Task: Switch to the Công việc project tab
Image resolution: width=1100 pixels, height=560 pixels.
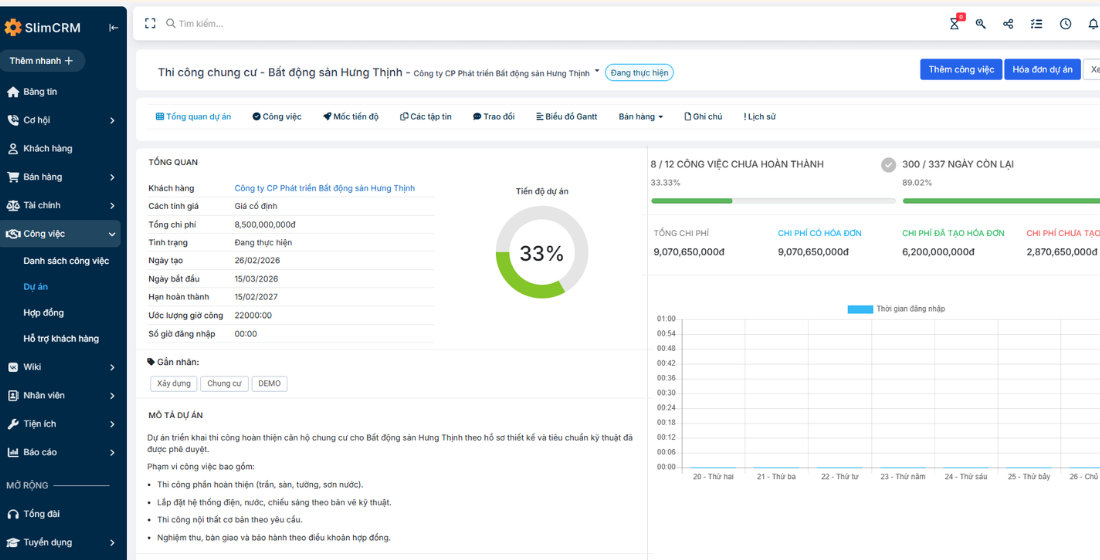Action: pyautogui.click(x=277, y=117)
